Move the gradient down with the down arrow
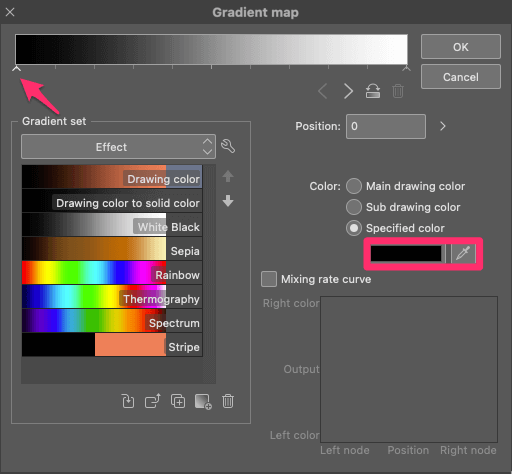 228,201
